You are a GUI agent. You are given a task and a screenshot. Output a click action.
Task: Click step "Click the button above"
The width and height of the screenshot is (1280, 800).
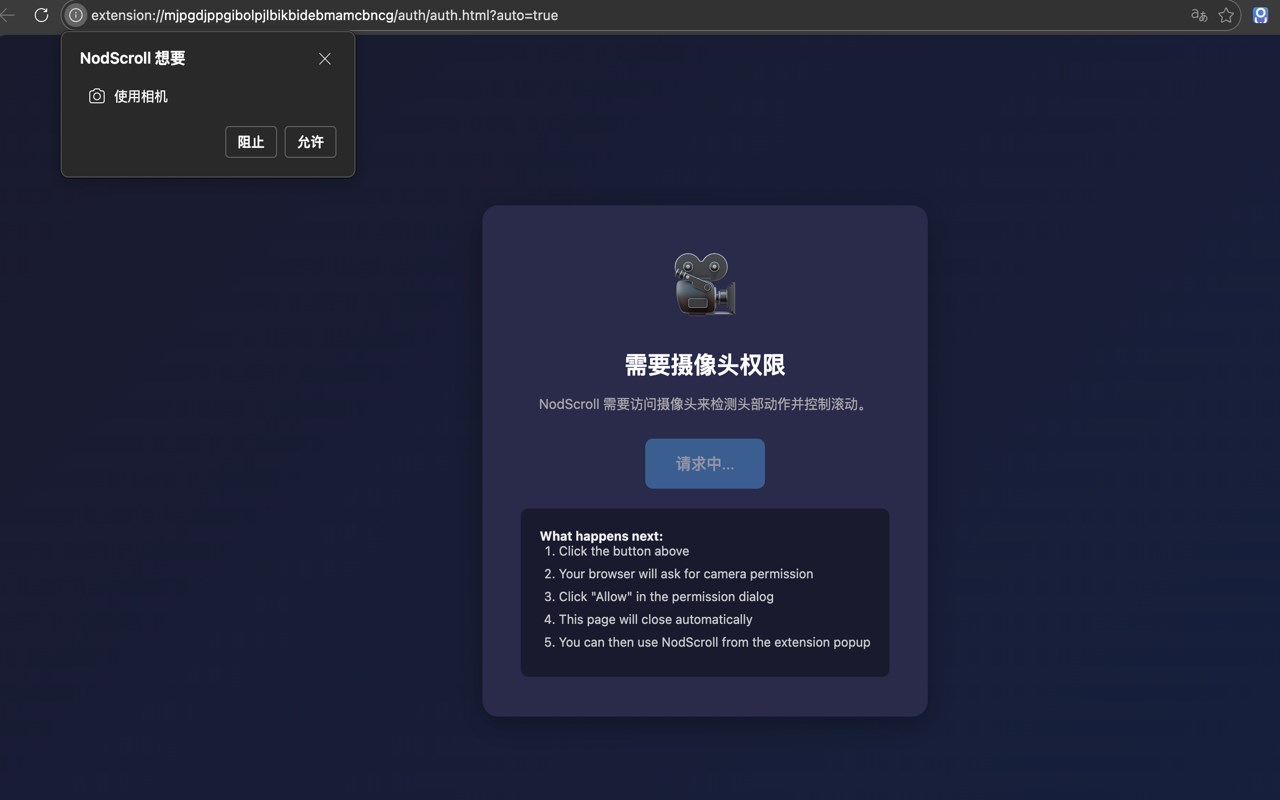coord(624,551)
